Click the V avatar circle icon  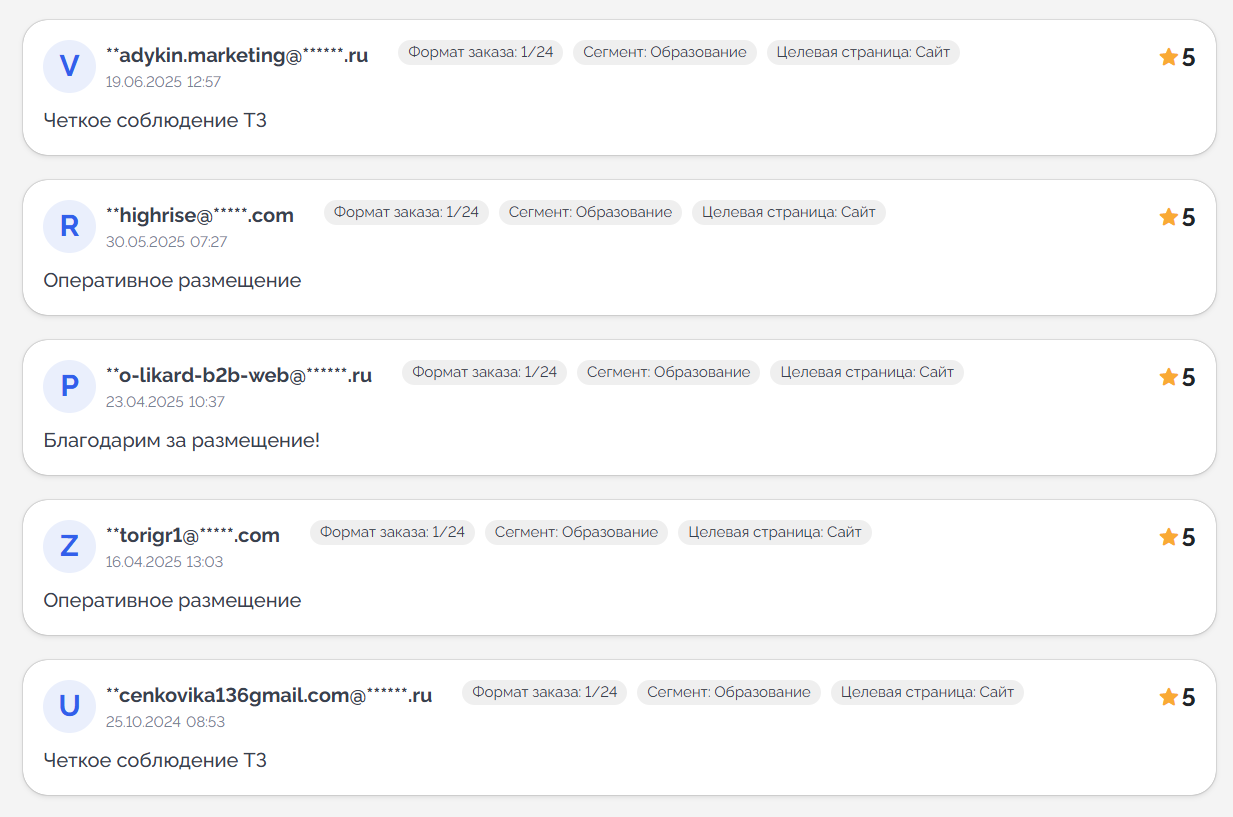click(69, 66)
